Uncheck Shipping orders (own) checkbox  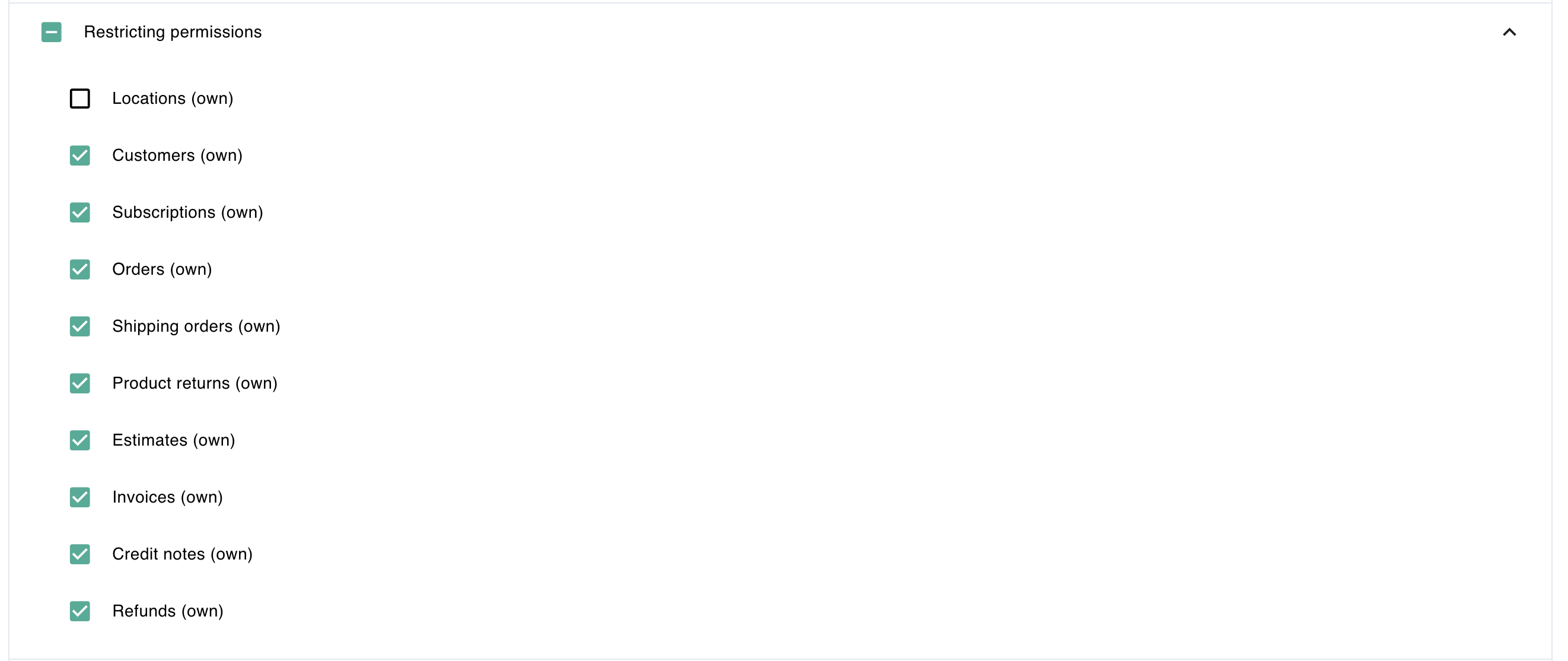tap(79, 326)
